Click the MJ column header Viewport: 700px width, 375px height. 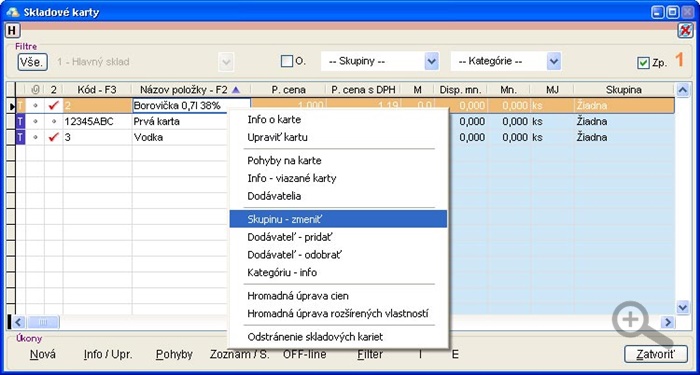click(552, 90)
